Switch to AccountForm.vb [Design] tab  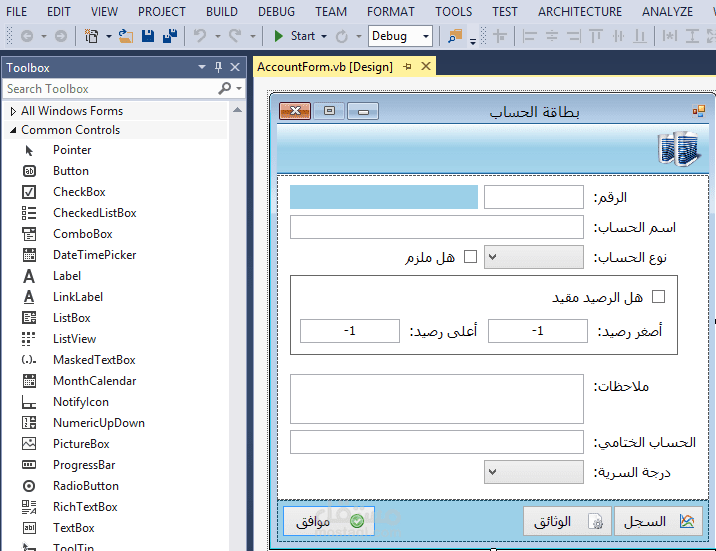[325, 67]
